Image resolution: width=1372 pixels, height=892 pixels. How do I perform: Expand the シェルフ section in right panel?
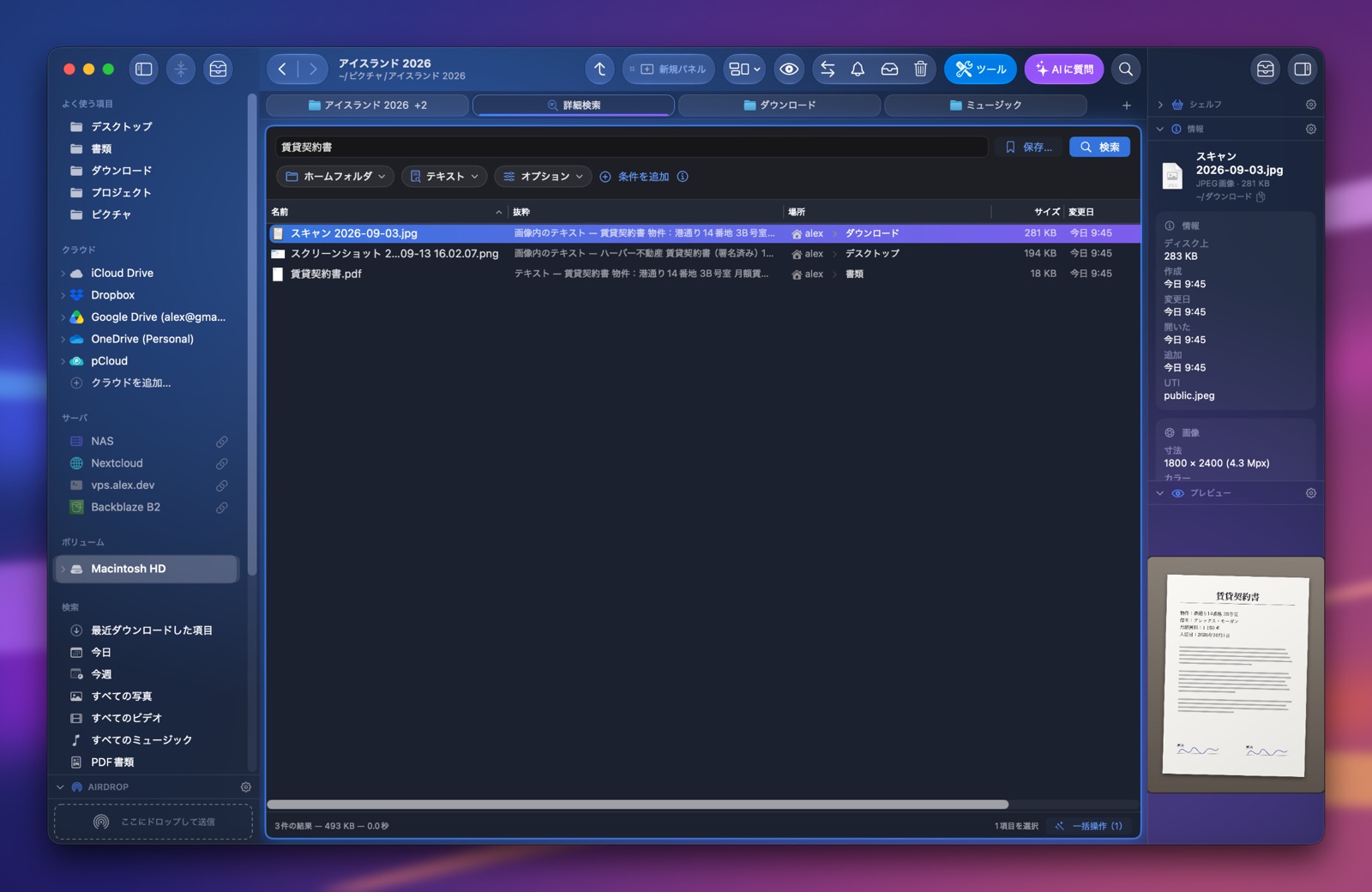1160,105
